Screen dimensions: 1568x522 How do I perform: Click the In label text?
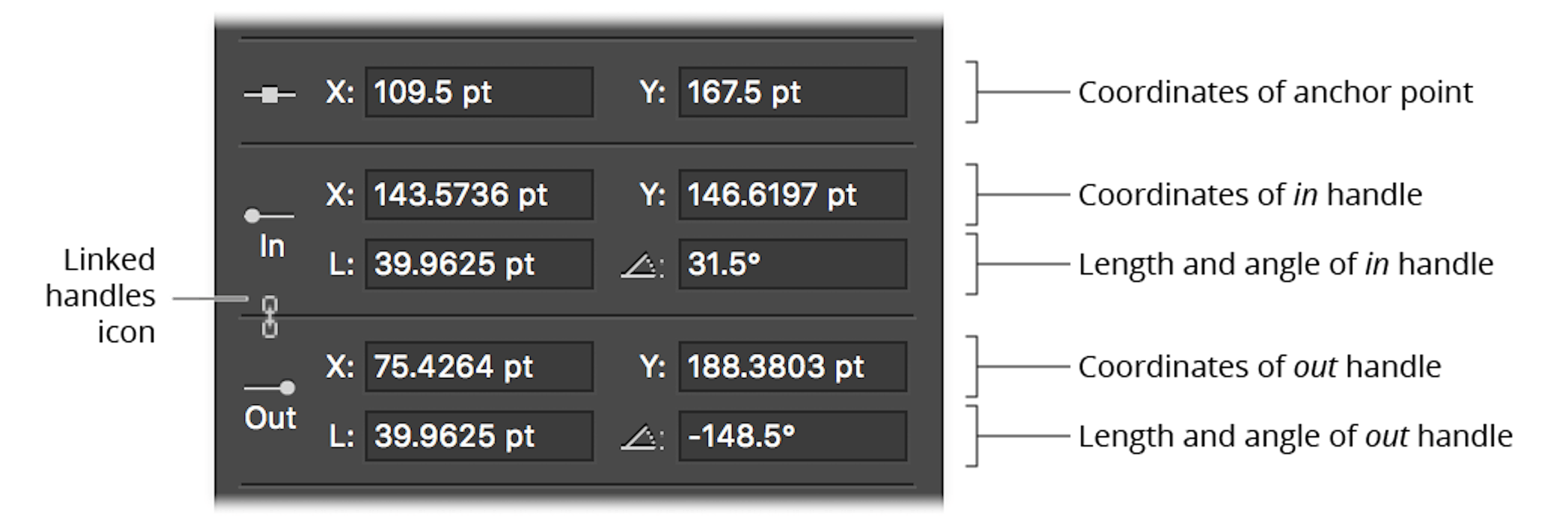pos(271,247)
